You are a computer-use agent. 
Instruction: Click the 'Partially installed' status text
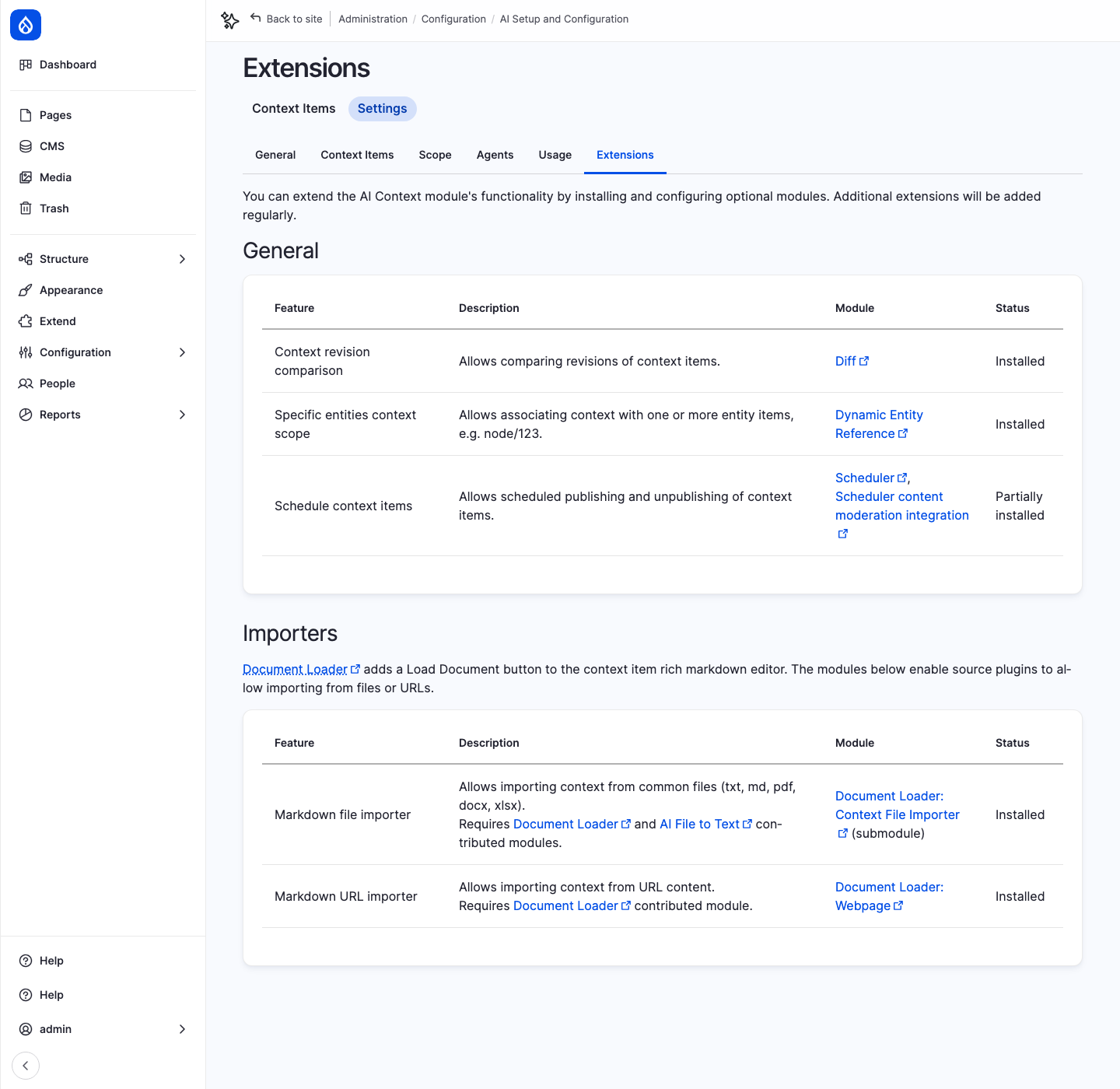(1019, 506)
